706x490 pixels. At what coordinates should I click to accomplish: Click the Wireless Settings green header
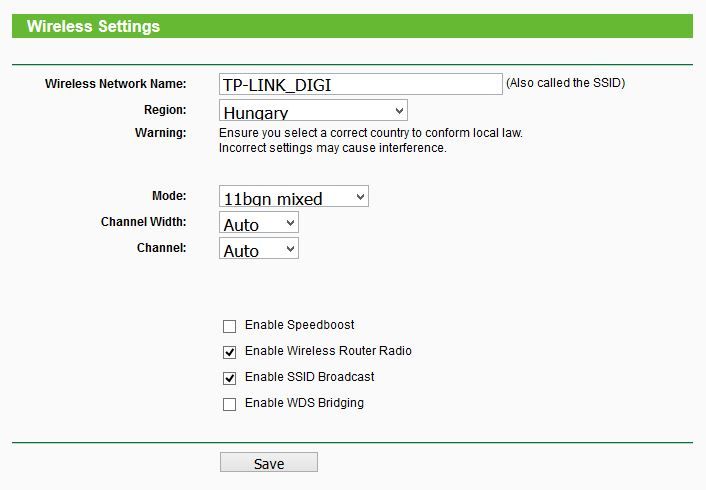point(352,26)
